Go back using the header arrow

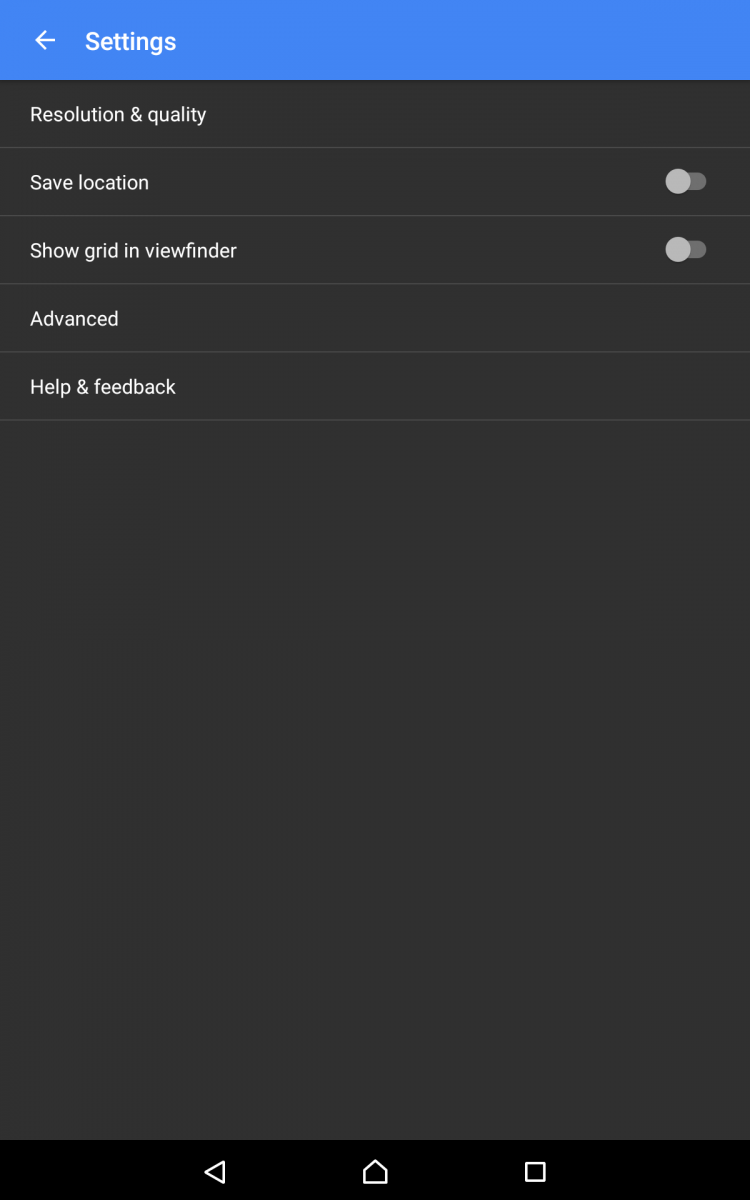(x=45, y=40)
